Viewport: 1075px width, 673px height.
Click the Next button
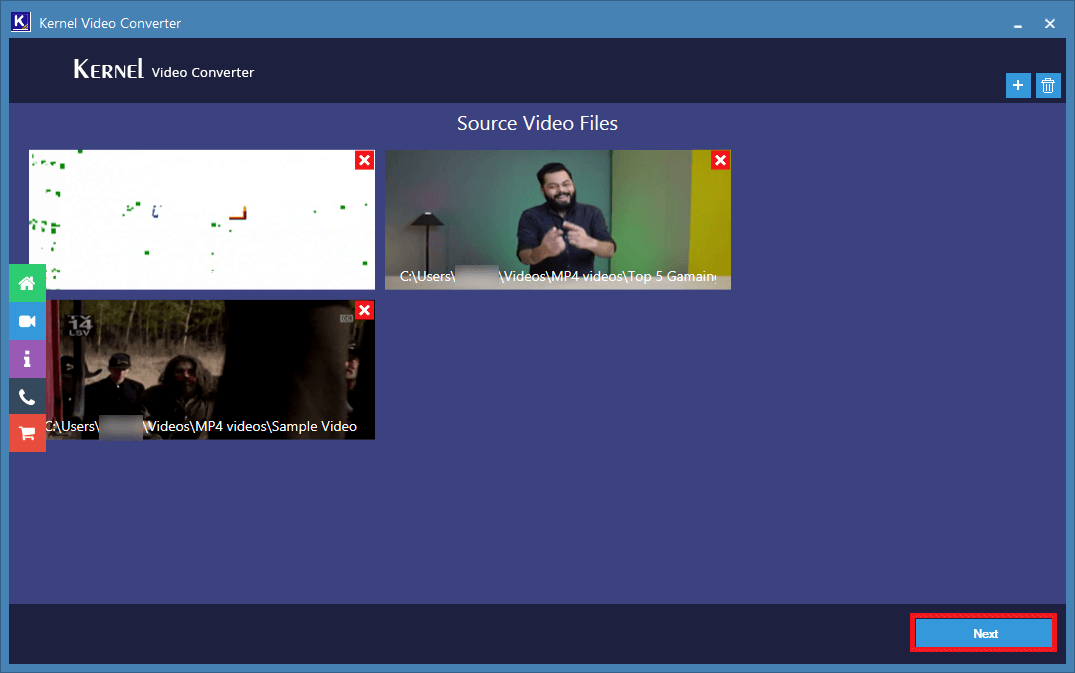(984, 633)
